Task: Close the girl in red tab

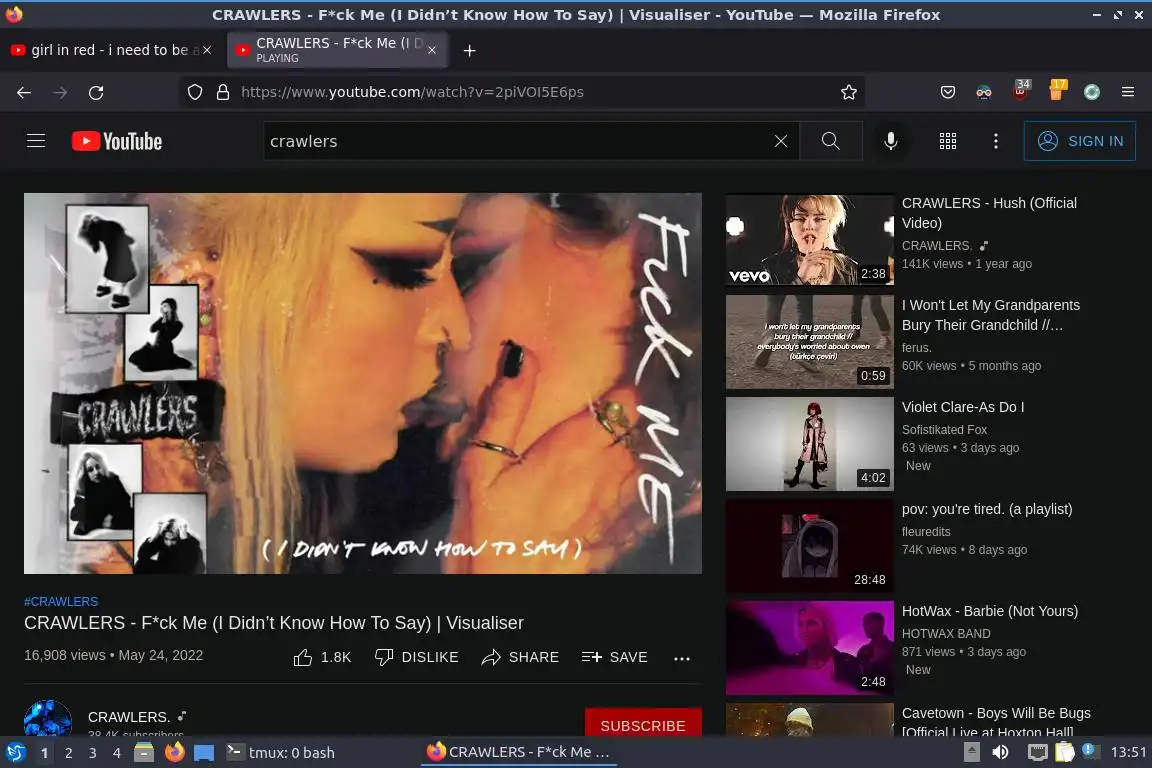Action: [207, 50]
